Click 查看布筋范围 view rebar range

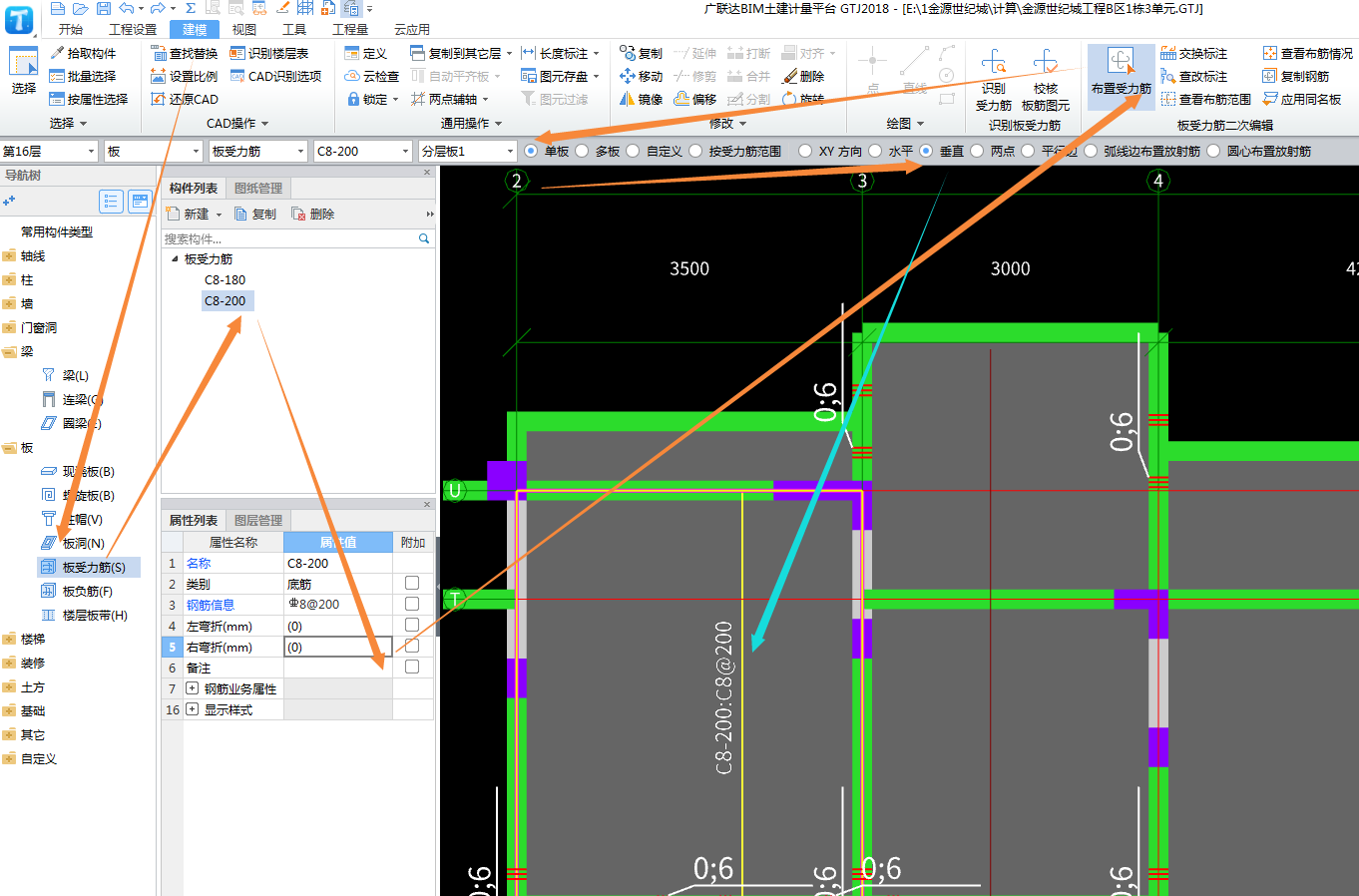[x=1205, y=99]
